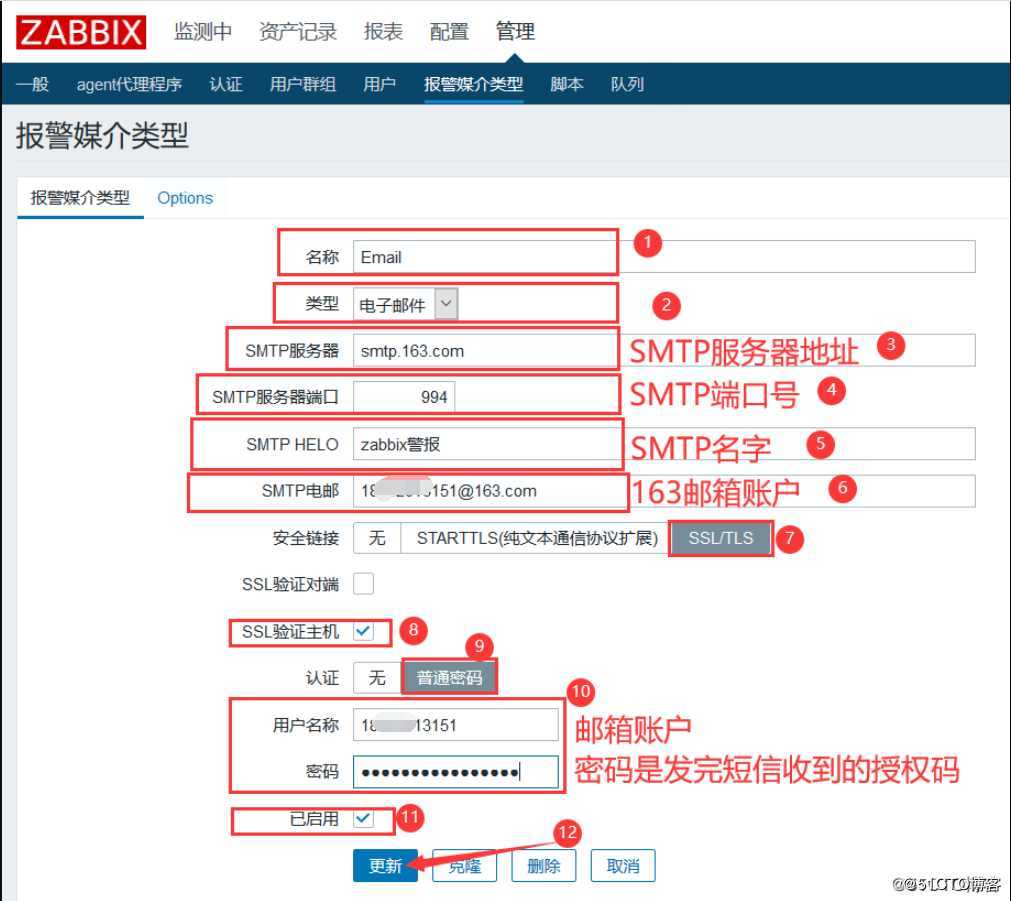Select SSL/TLS security option

pyautogui.click(x=720, y=538)
